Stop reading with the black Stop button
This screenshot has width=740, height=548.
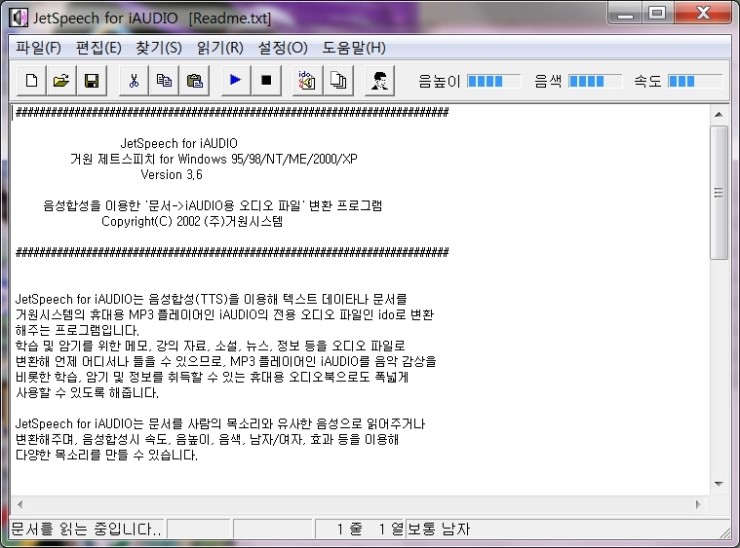point(266,80)
